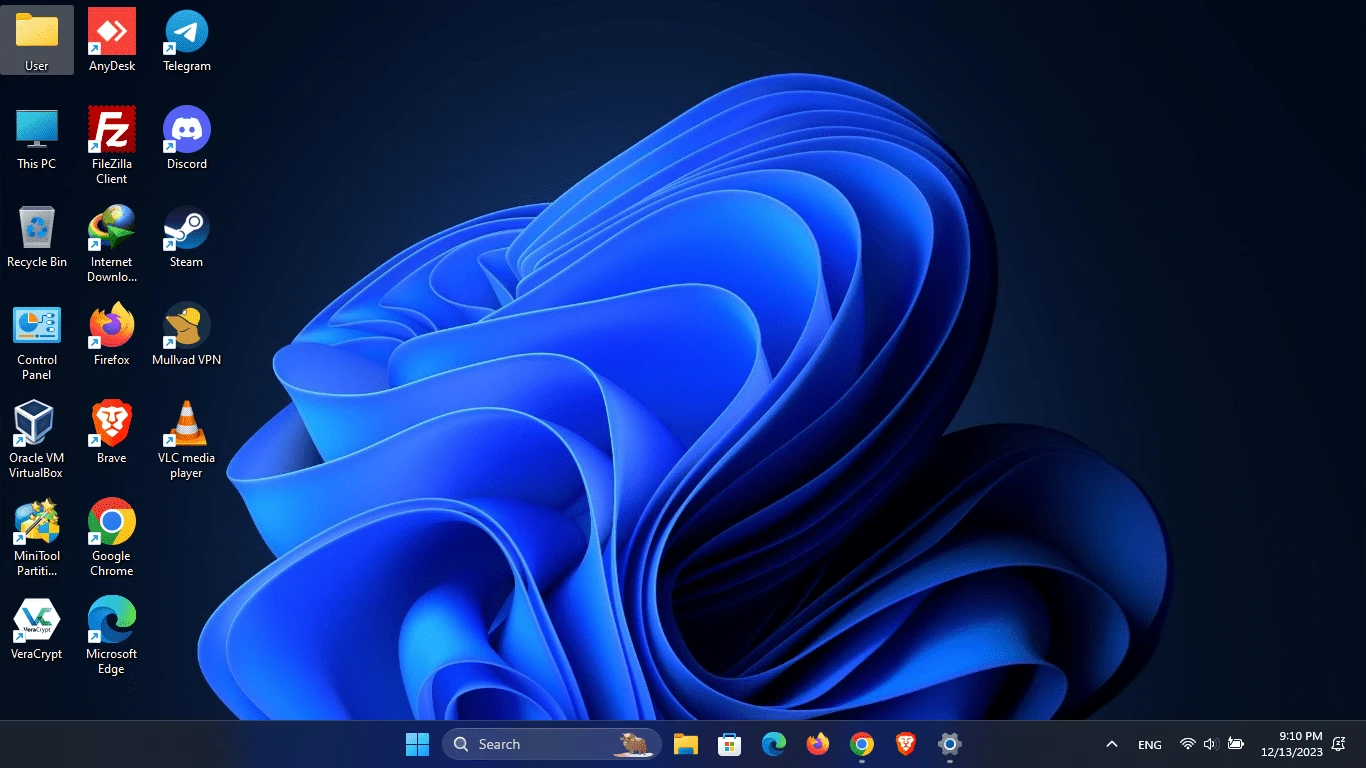Screen dimensions: 1366x768
Task: Open Internet Download Manager
Action: (111, 228)
